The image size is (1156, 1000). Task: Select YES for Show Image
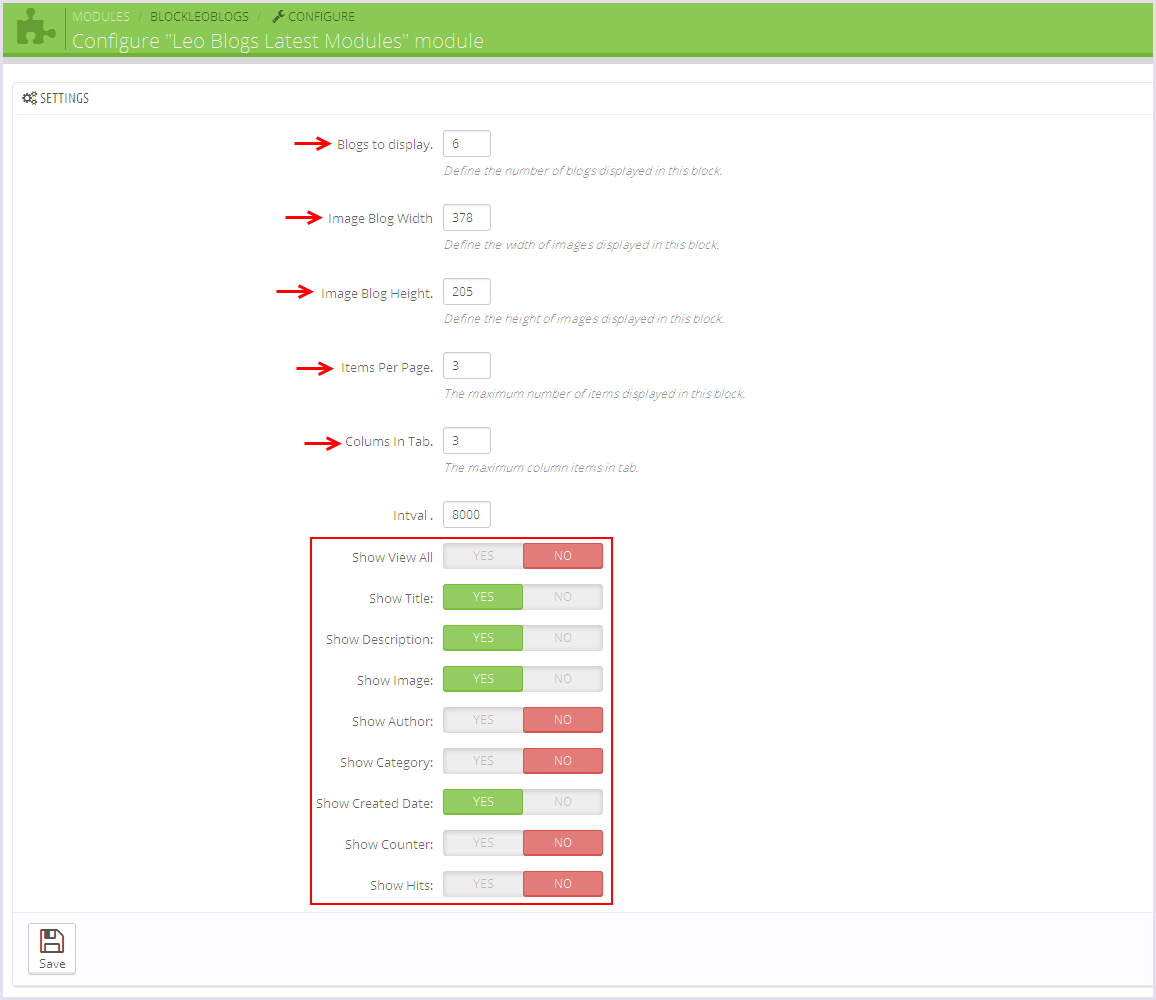point(483,678)
